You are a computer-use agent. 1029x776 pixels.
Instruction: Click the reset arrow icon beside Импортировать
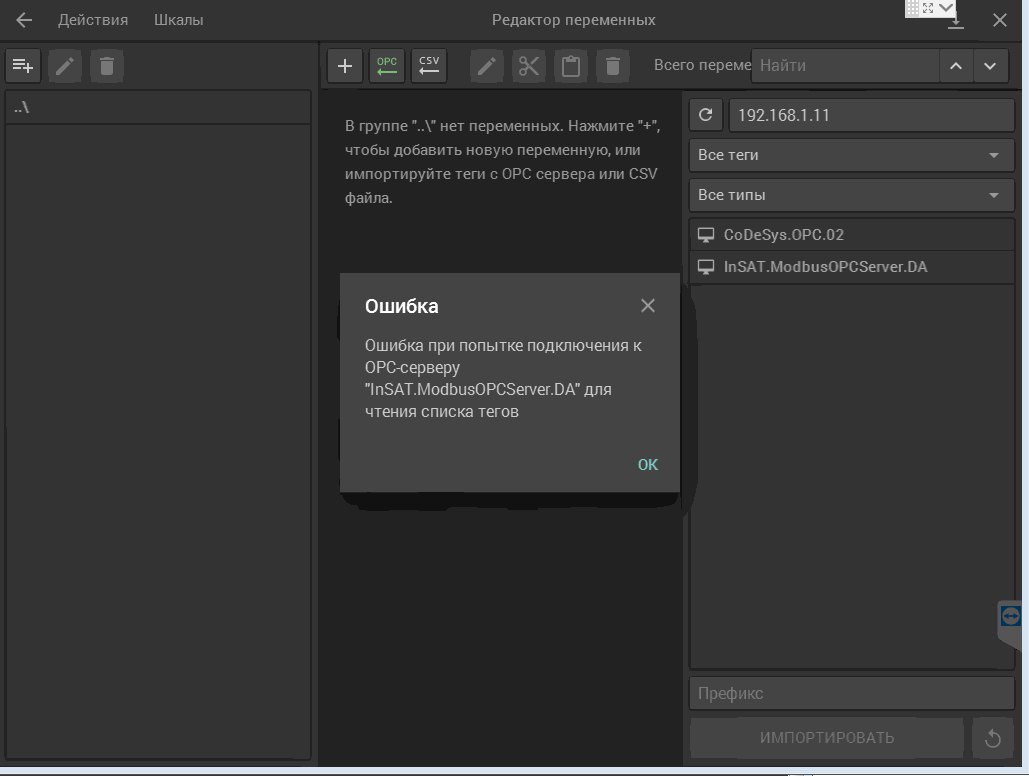(x=993, y=738)
